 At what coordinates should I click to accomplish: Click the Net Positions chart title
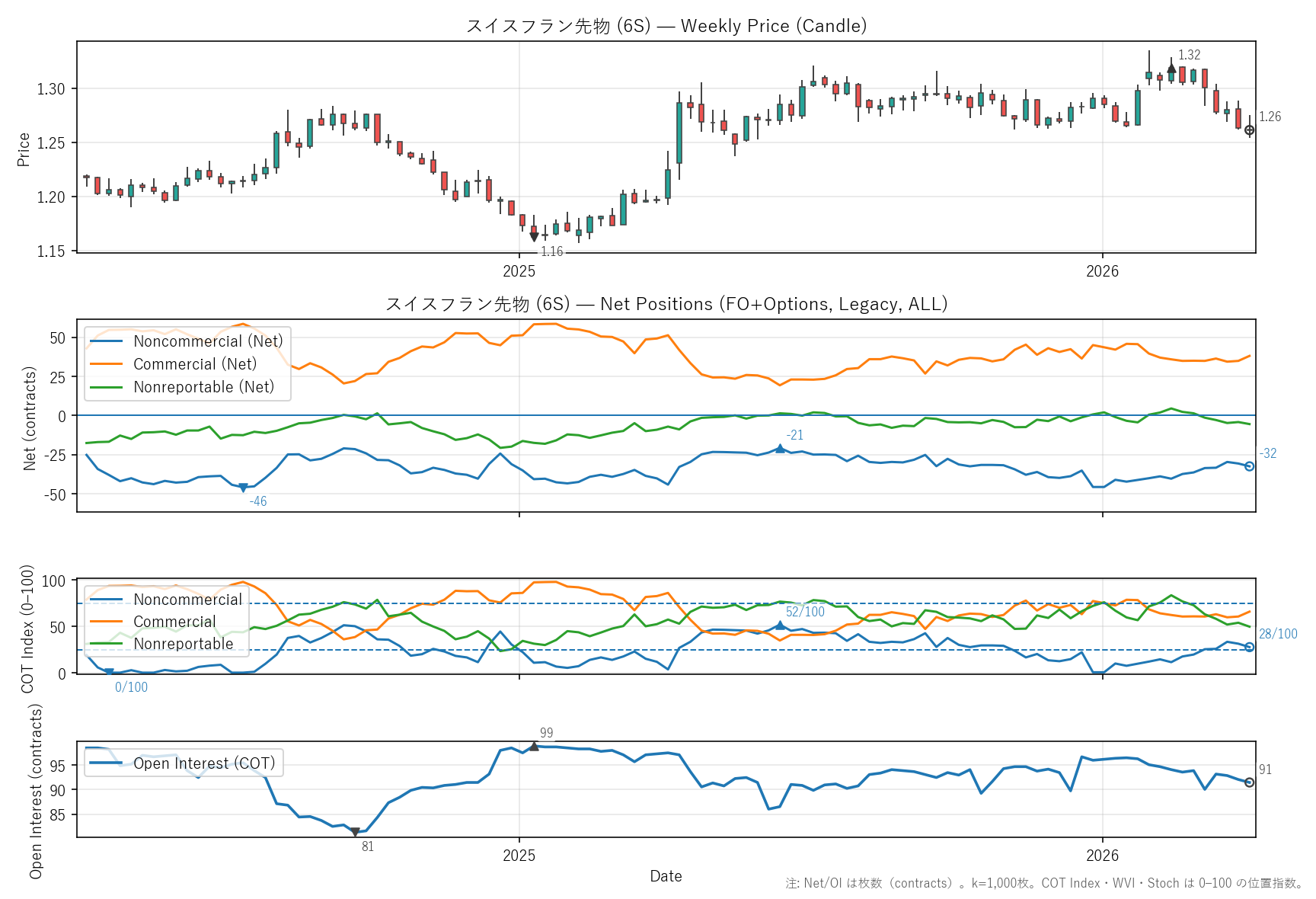coord(666,304)
